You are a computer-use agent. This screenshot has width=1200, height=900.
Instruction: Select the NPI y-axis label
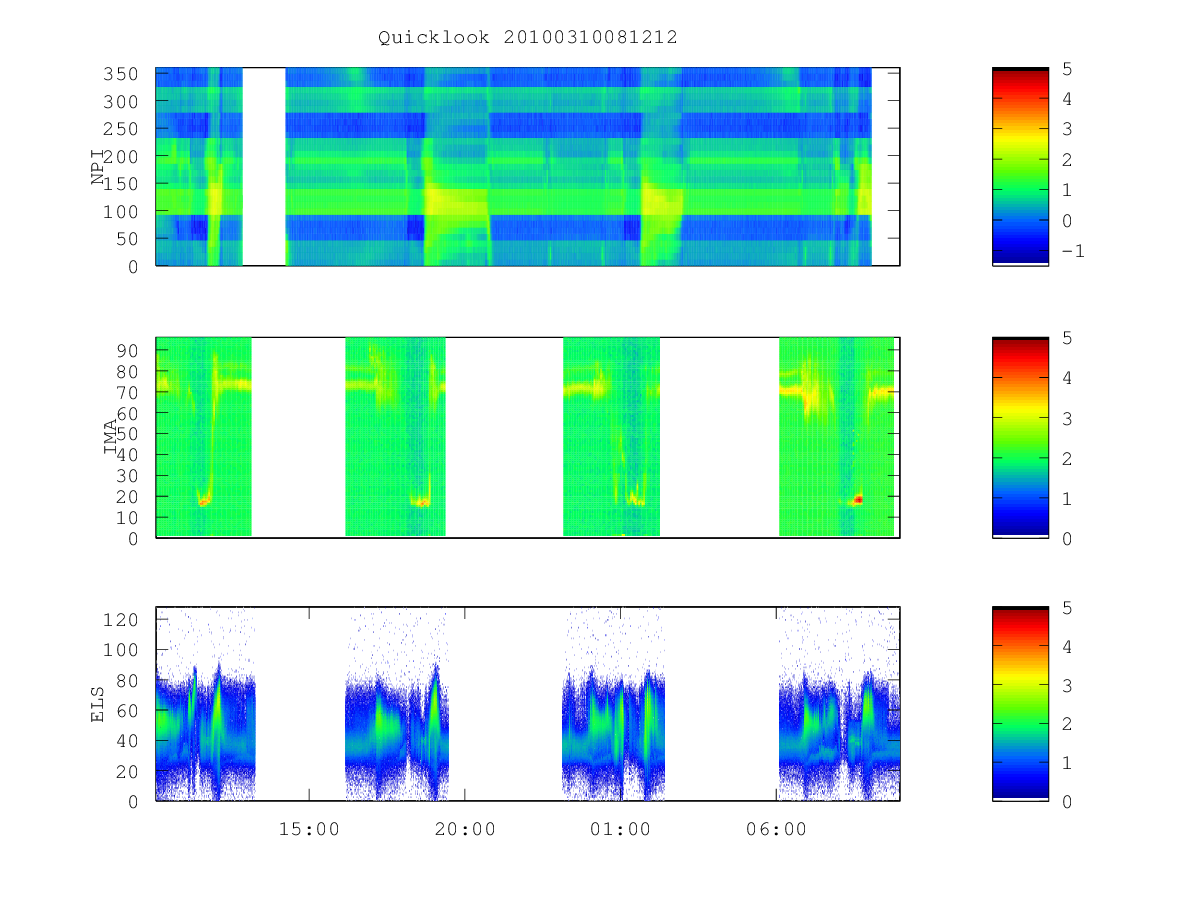[x=99, y=167]
